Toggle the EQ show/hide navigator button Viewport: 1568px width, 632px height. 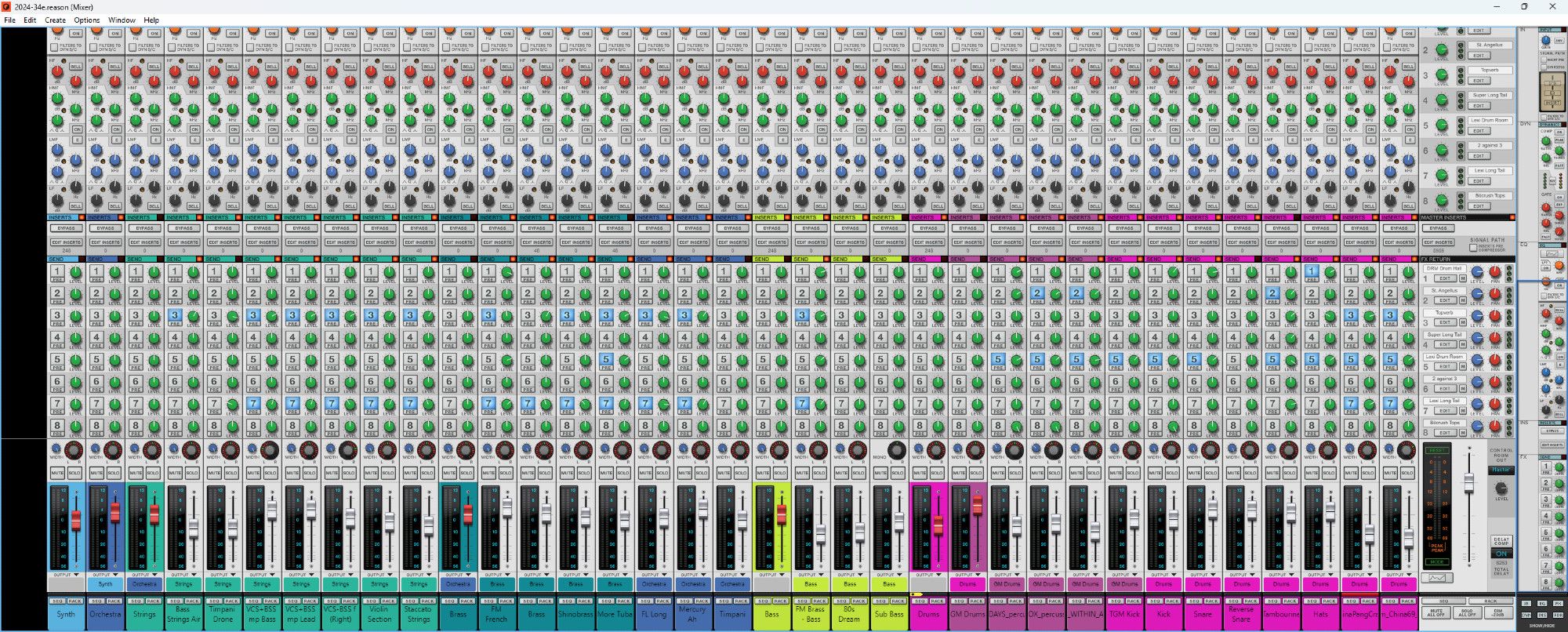pos(1542,603)
